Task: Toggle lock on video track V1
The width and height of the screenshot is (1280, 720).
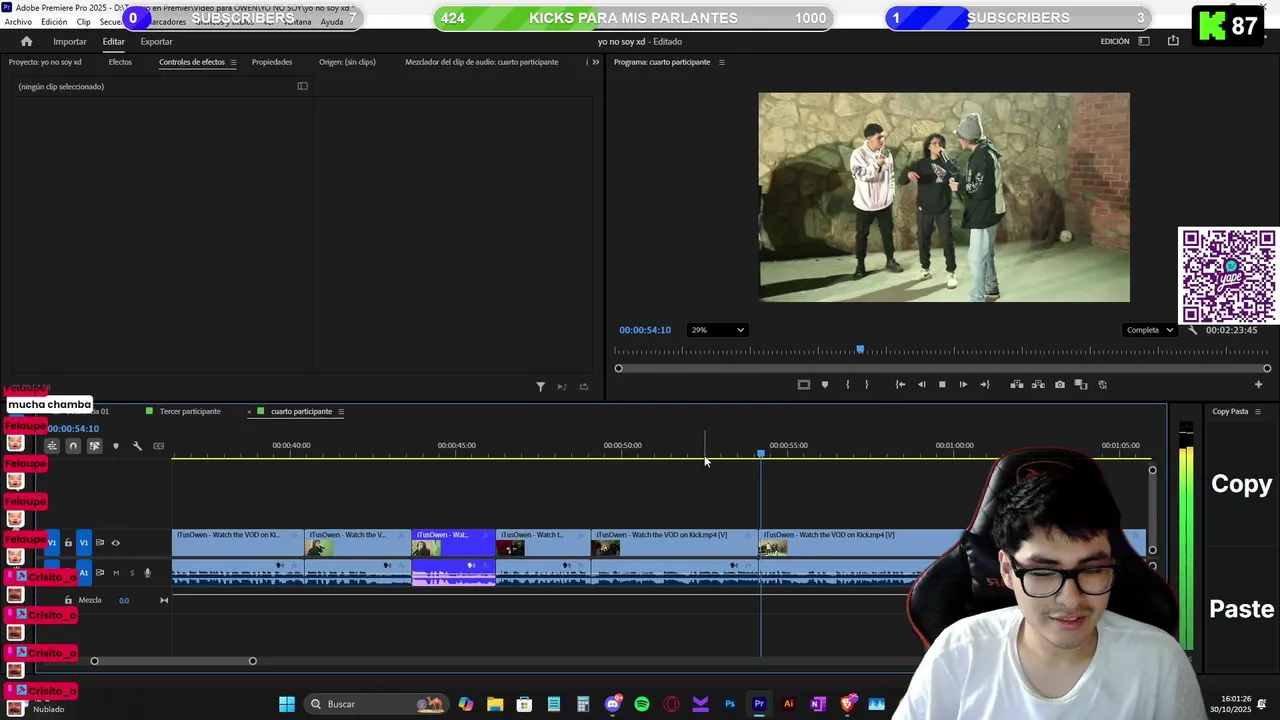Action: point(68,543)
